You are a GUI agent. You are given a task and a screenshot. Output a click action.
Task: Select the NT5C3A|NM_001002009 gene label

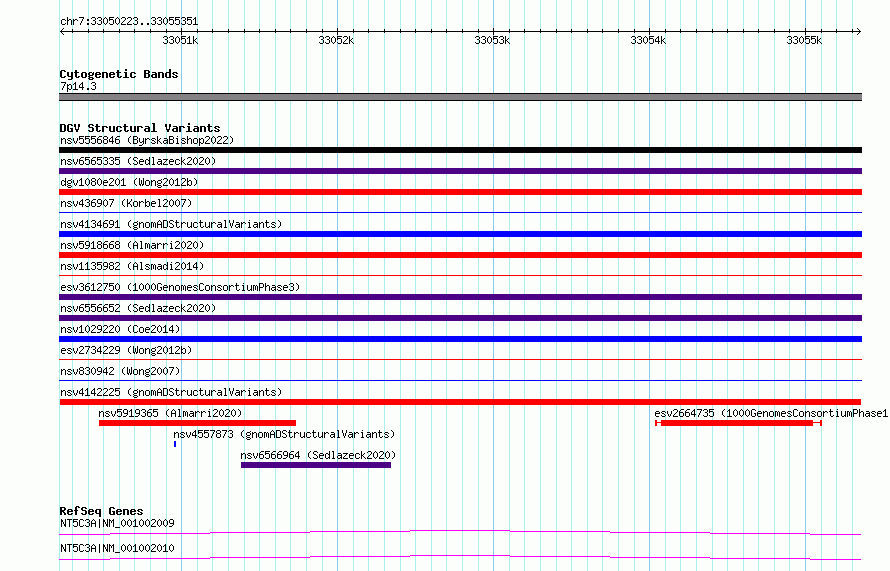pos(117,523)
